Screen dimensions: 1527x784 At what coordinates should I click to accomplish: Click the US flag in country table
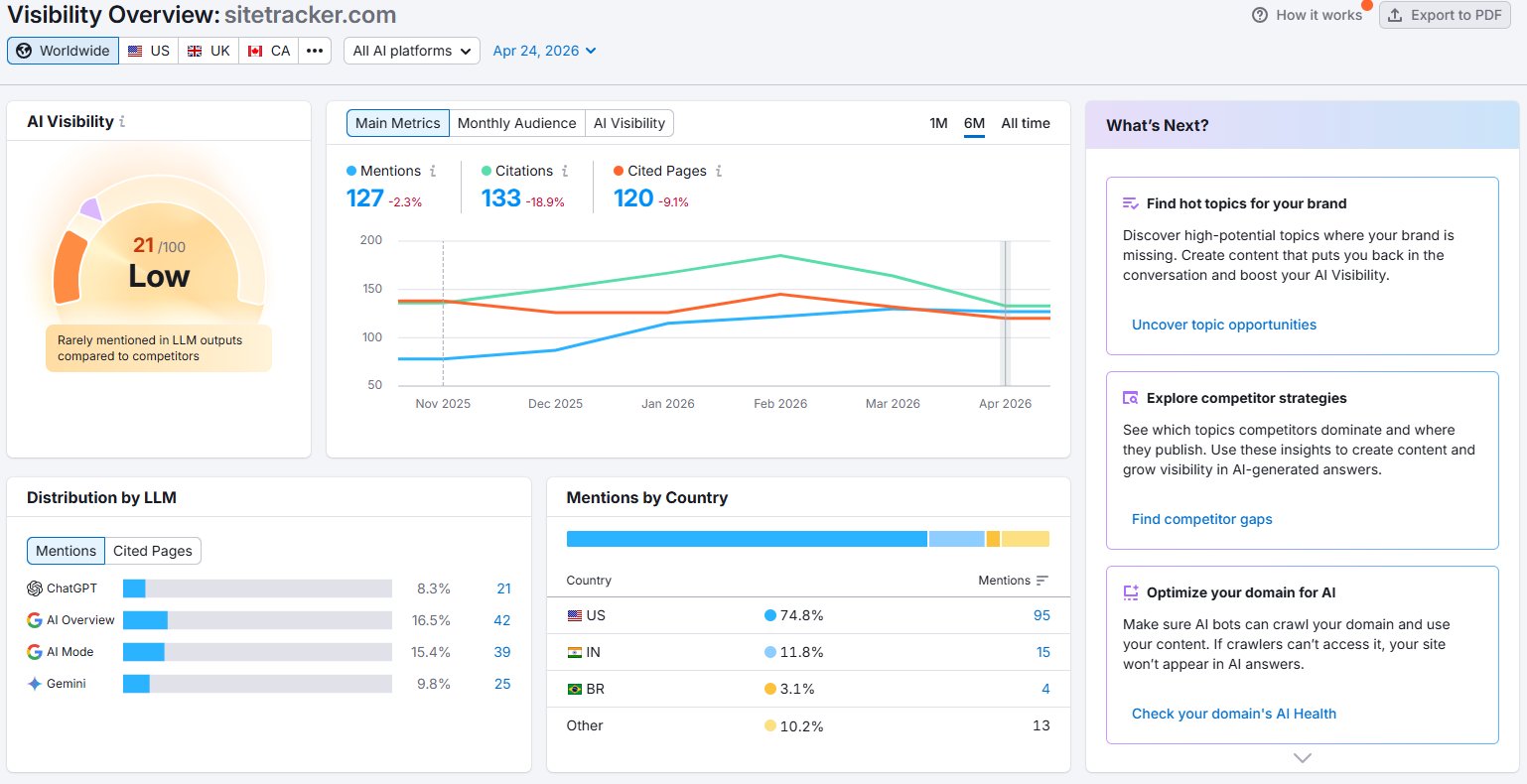pos(575,615)
